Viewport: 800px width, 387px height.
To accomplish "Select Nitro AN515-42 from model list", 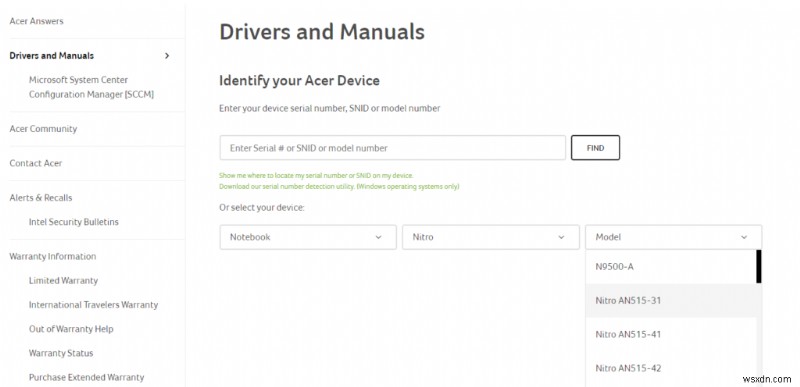I will (x=670, y=368).
